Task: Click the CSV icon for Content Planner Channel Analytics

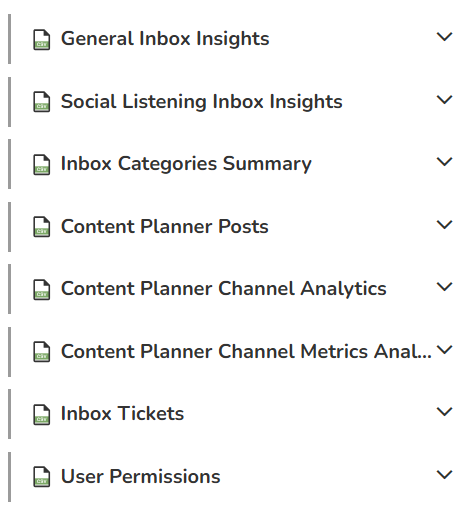Action: point(42,289)
